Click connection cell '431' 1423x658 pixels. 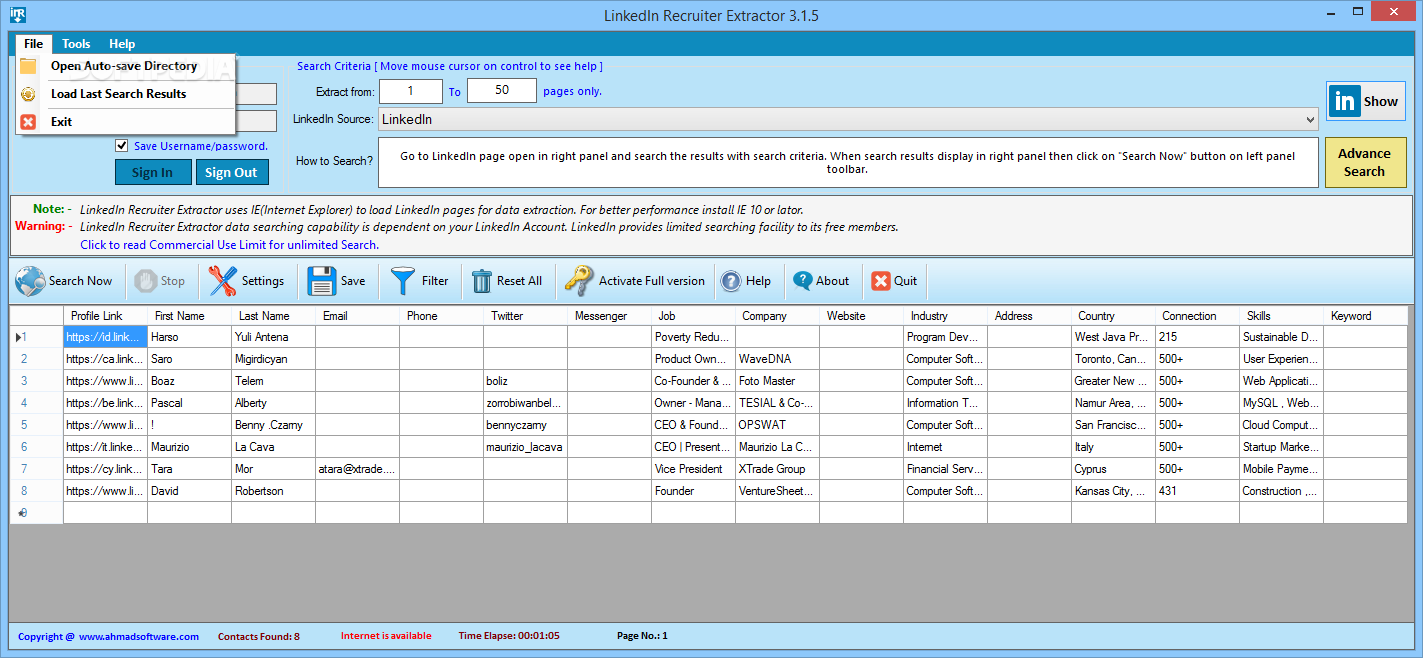(x=1198, y=491)
